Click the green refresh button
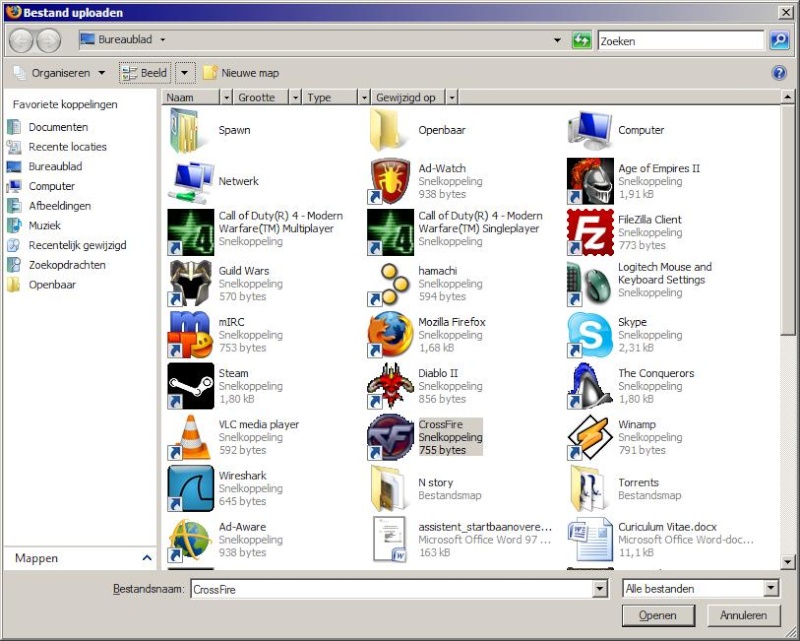The image size is (800, 641). click(x=582, y=40)
